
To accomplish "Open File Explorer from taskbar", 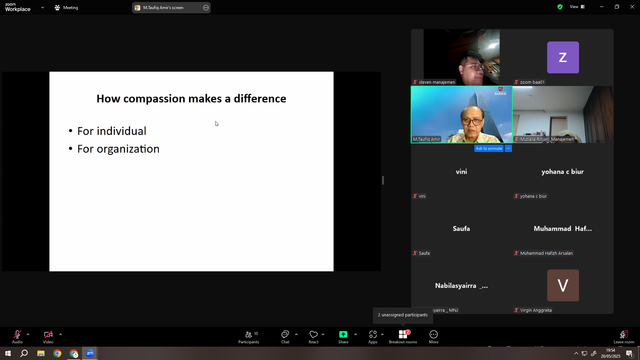I will coord(41,353).
